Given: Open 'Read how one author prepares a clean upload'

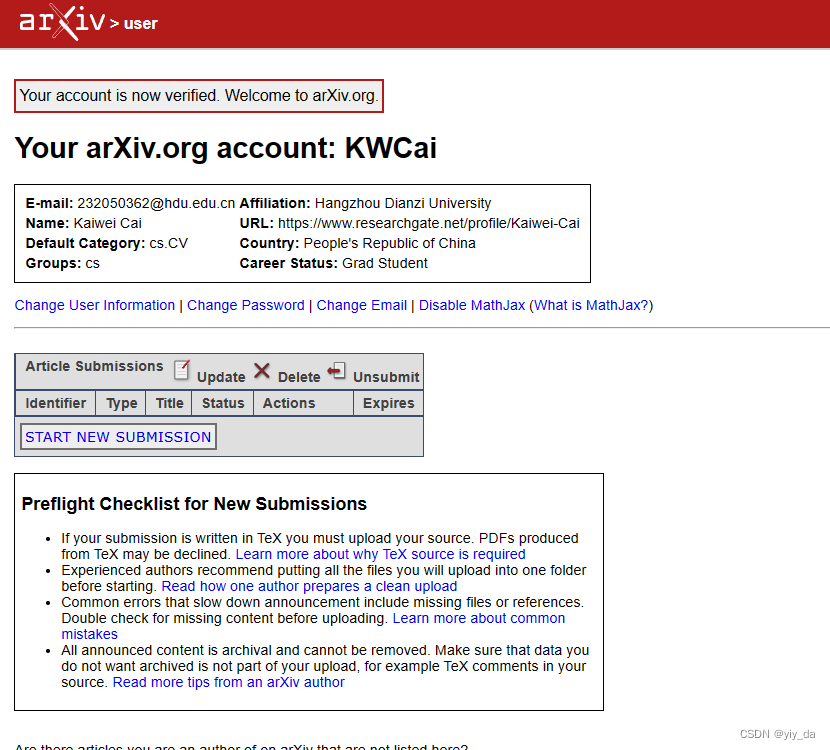Looking at the screenshot, I should point(309,586).
